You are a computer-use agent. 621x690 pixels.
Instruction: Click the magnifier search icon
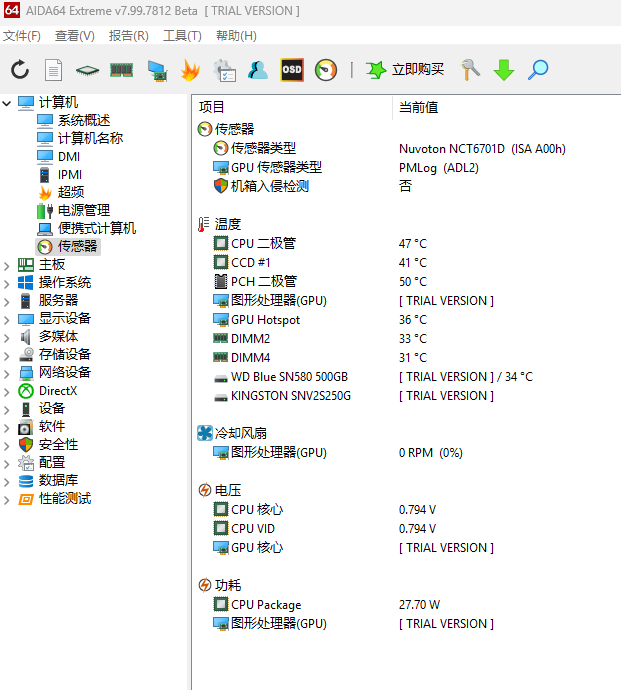coord(537,70)
